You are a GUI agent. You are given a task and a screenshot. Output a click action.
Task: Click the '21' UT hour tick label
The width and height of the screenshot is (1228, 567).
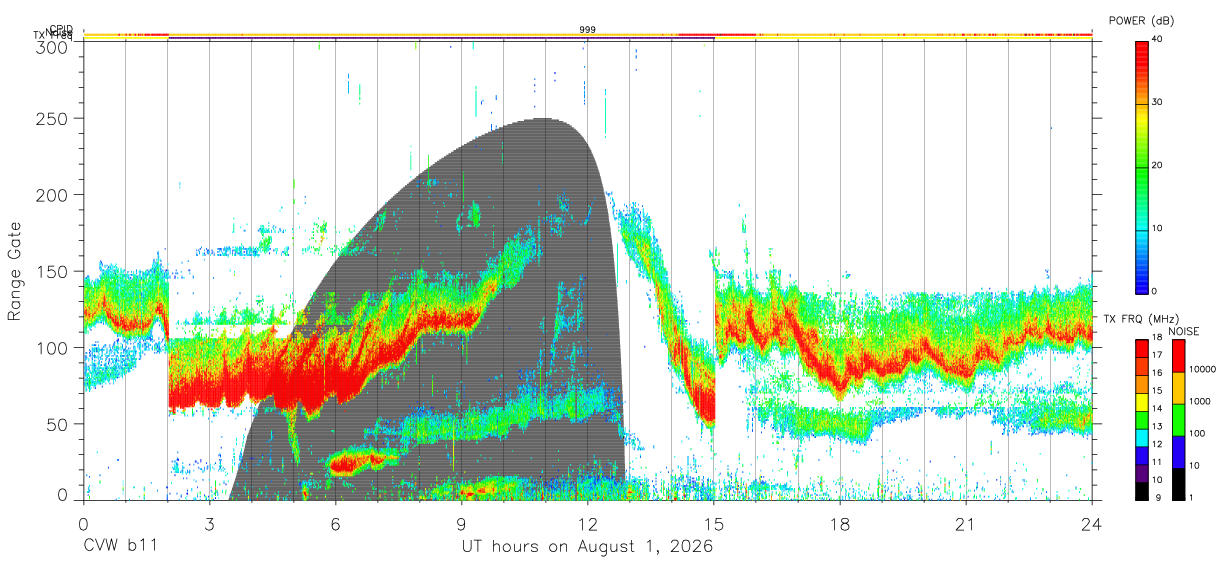pos(965,523)
